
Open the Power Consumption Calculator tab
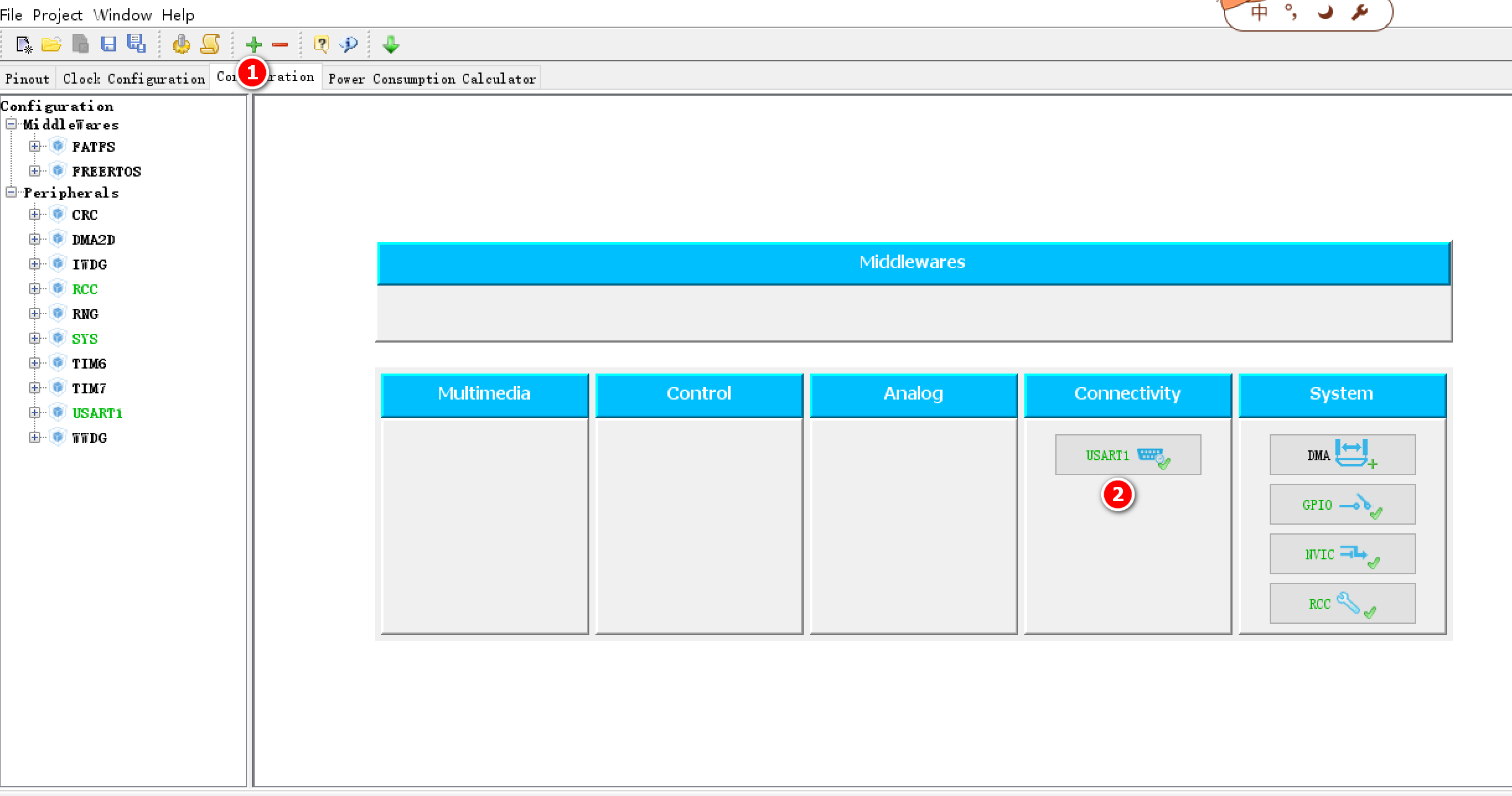click(432, 79)
